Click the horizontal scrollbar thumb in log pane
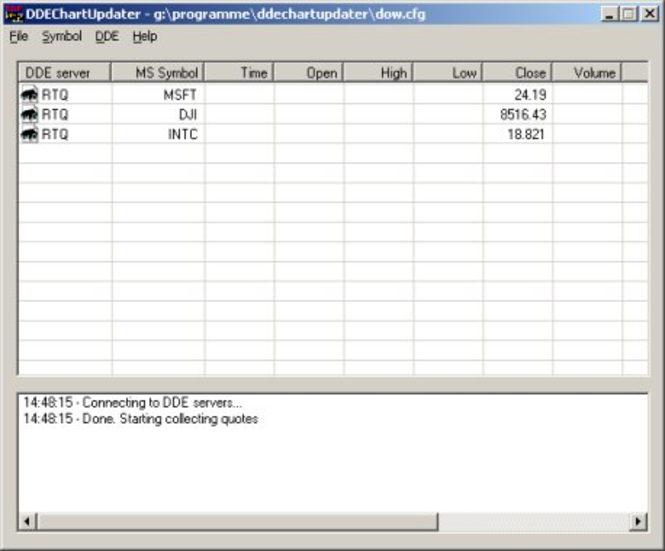The width and height of the screenshot is (665, 551). tap(237, 521)
